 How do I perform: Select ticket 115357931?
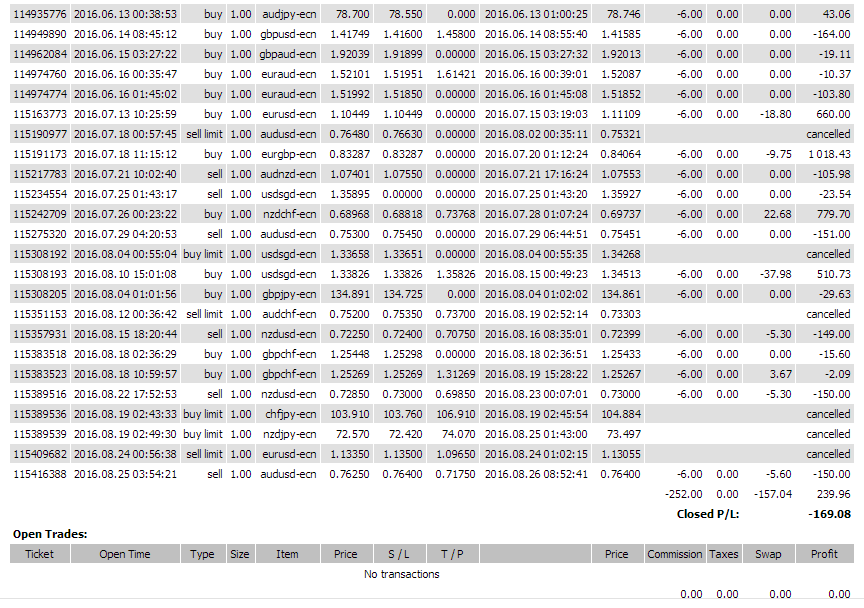point(40,335)
